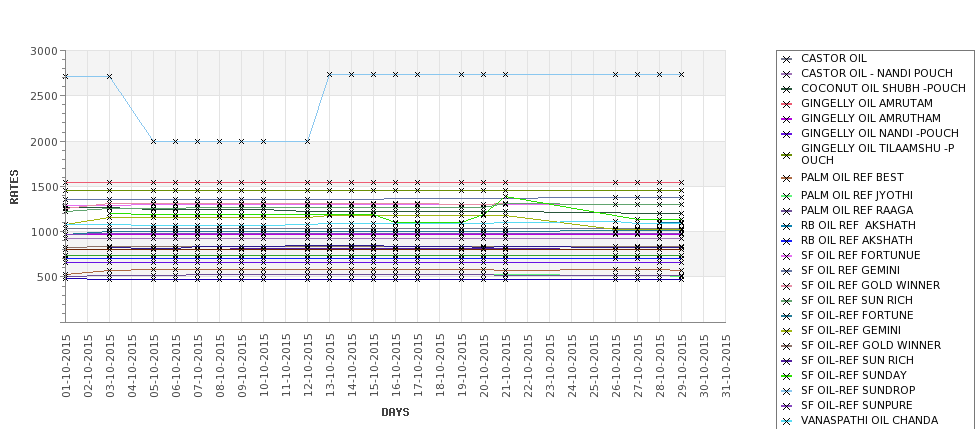Select SF OIL-REF SUNDAY legend label
975x429 pixels.
pyautogui.click(x=854, y=375)
